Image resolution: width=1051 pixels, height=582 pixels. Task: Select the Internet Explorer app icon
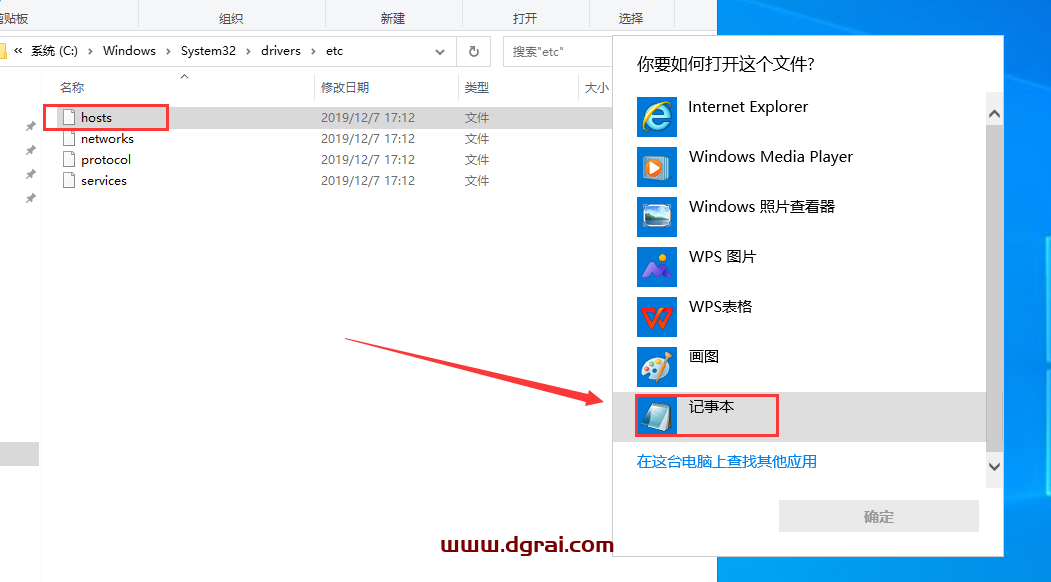click(x=657, y=117)
